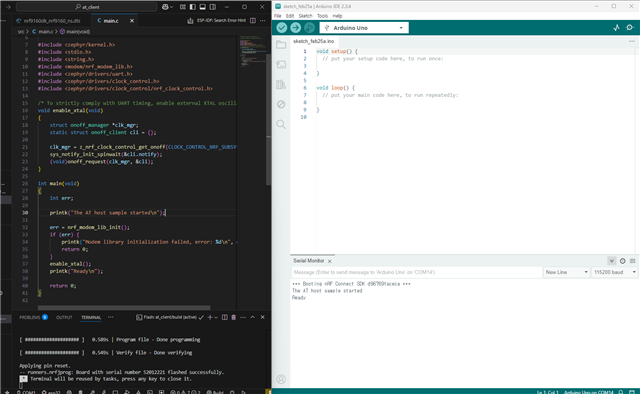
Task: Maximize the panel using the chevron up
Action: (253, 317)
